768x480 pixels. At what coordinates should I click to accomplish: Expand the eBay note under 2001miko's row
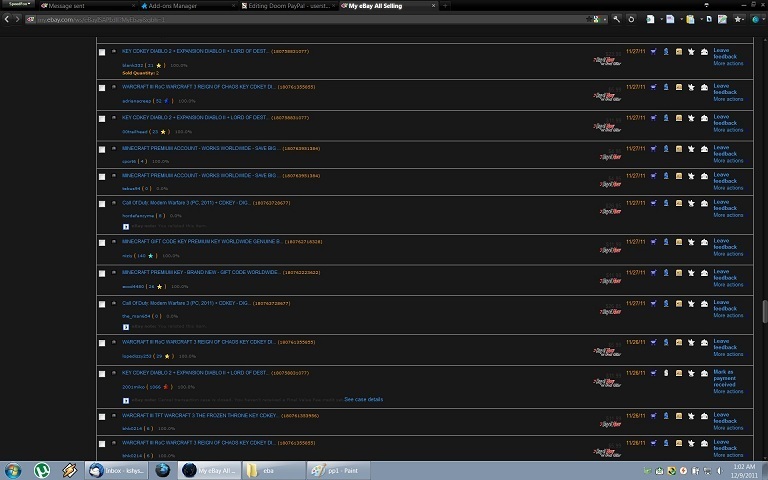tap(126, 401)
